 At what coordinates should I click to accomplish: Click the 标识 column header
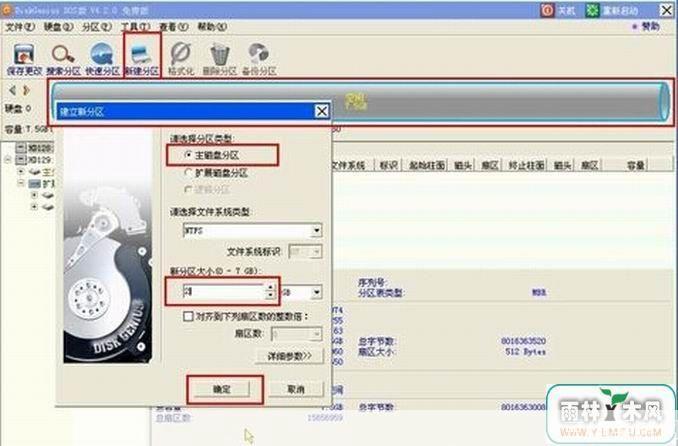pos(388,165)
